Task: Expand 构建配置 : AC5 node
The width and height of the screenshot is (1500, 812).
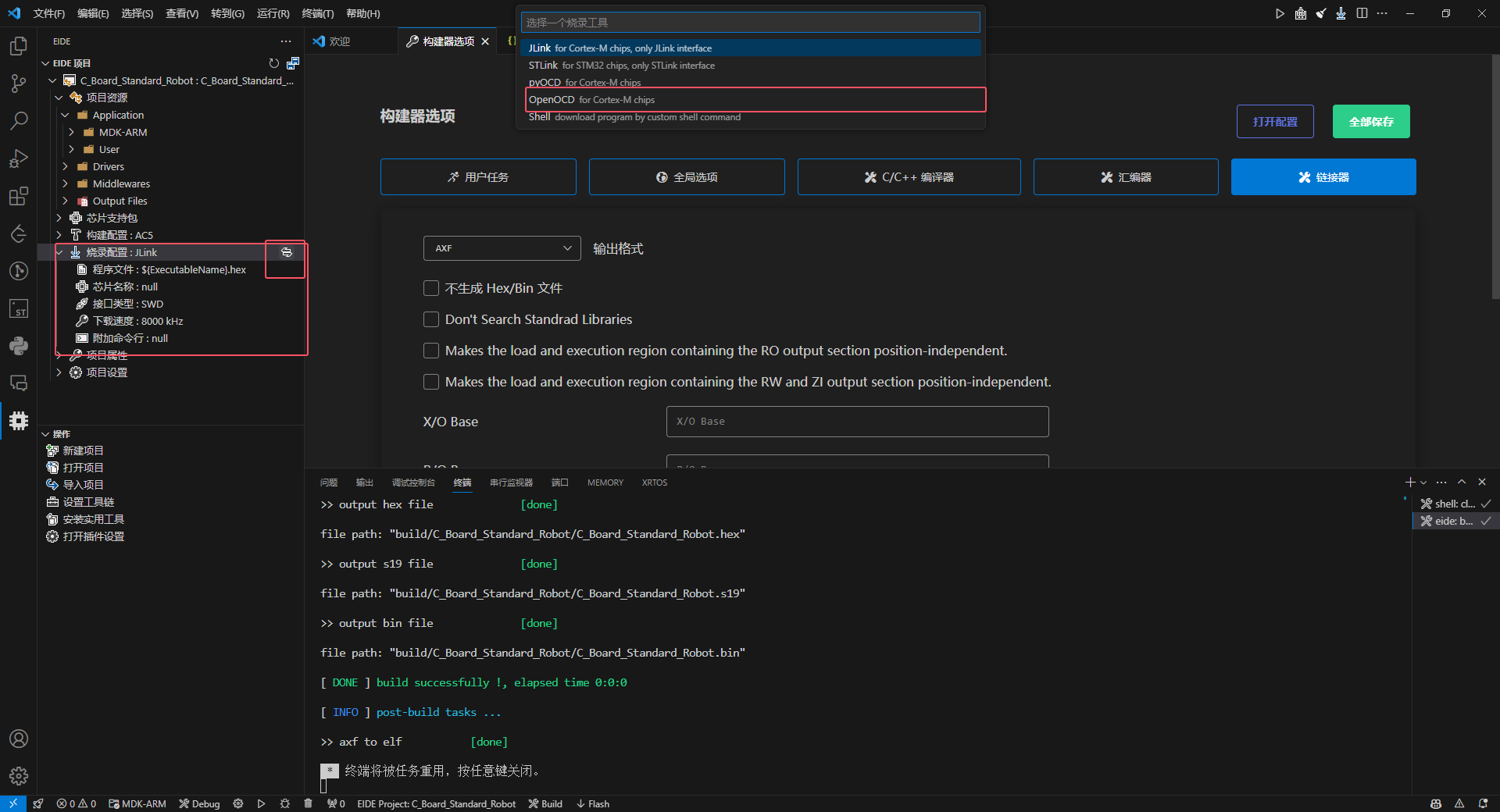Action: [x=59, y=235]
